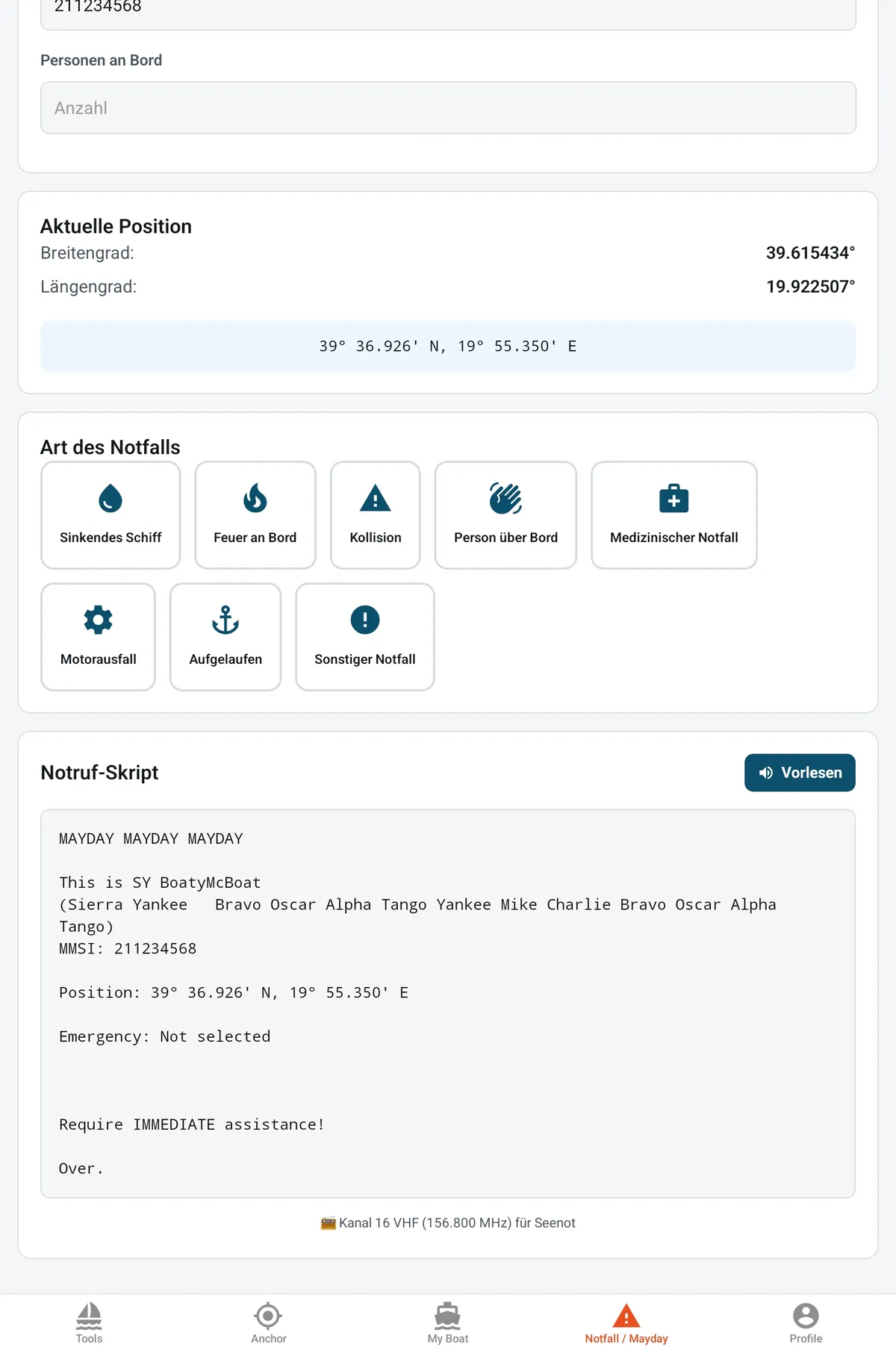The width and height of the screenshot is (896, 1347).
Task: Choose the Feuer an Bord label
Action: tap(255, 538)
